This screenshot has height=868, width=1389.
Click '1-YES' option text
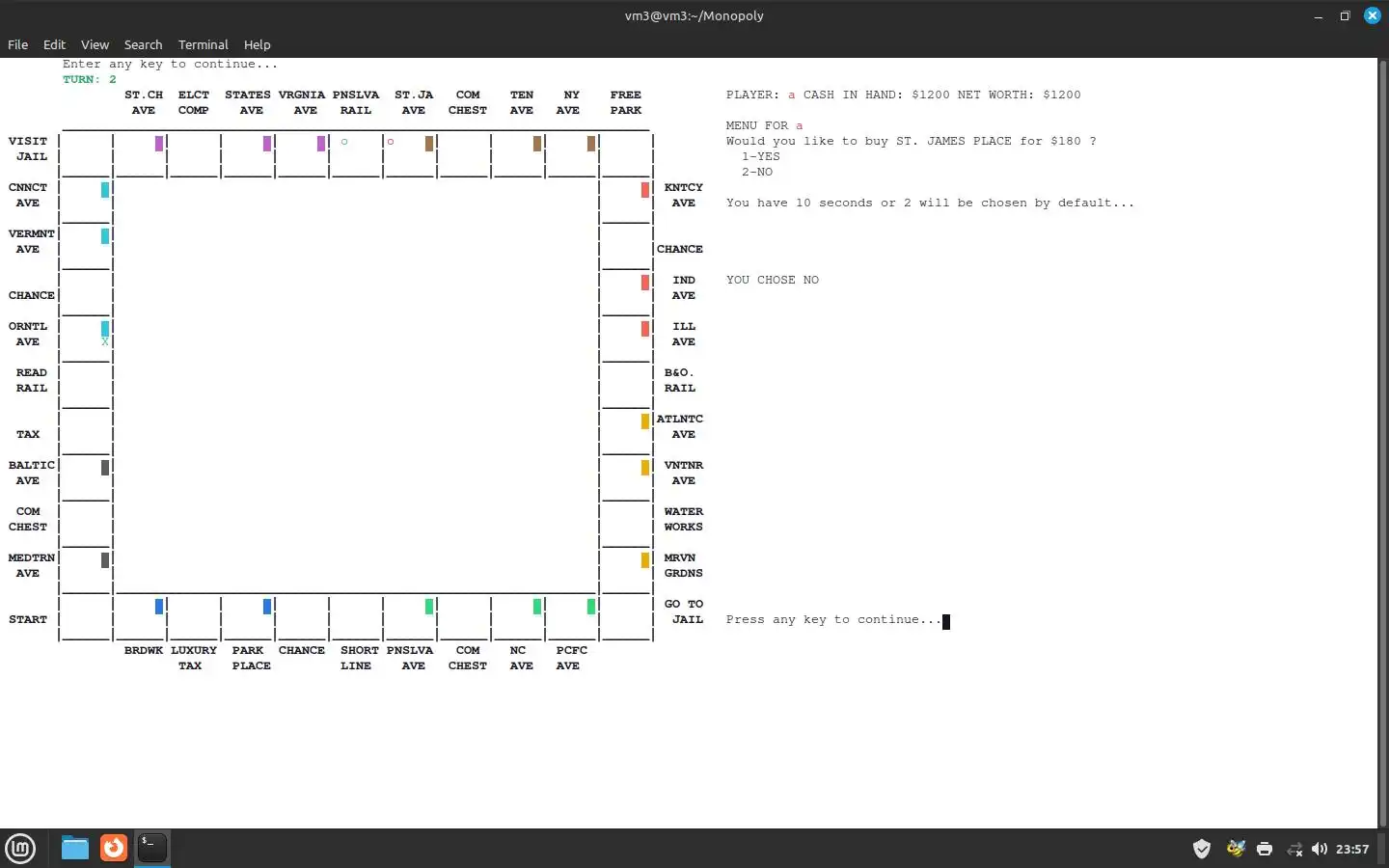point(761,156)
